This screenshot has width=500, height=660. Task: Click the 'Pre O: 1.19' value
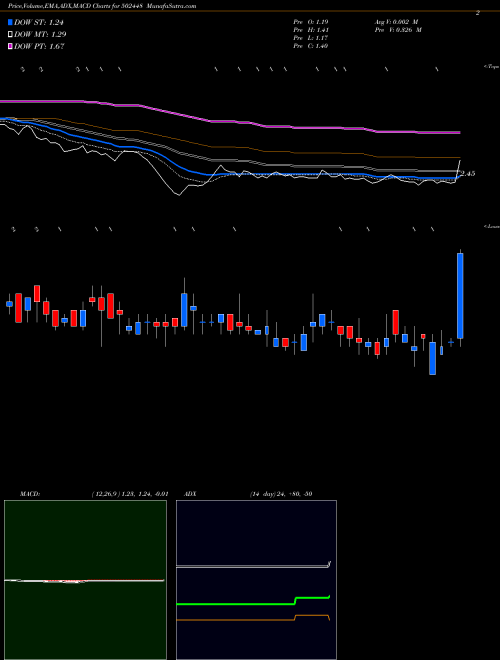pyautogui.click(x=311, y=21)
